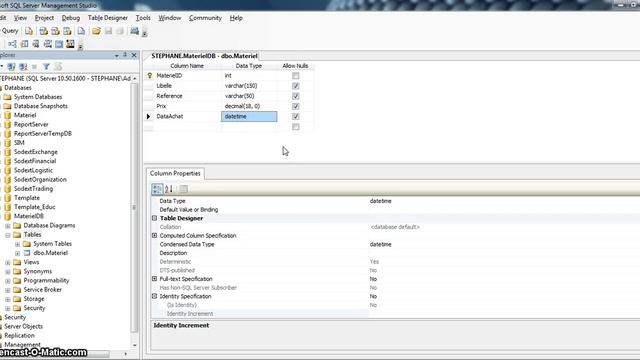Expand the Synonyms node
This screenshot has width=640, height=360.
click(x=8, y=271)
